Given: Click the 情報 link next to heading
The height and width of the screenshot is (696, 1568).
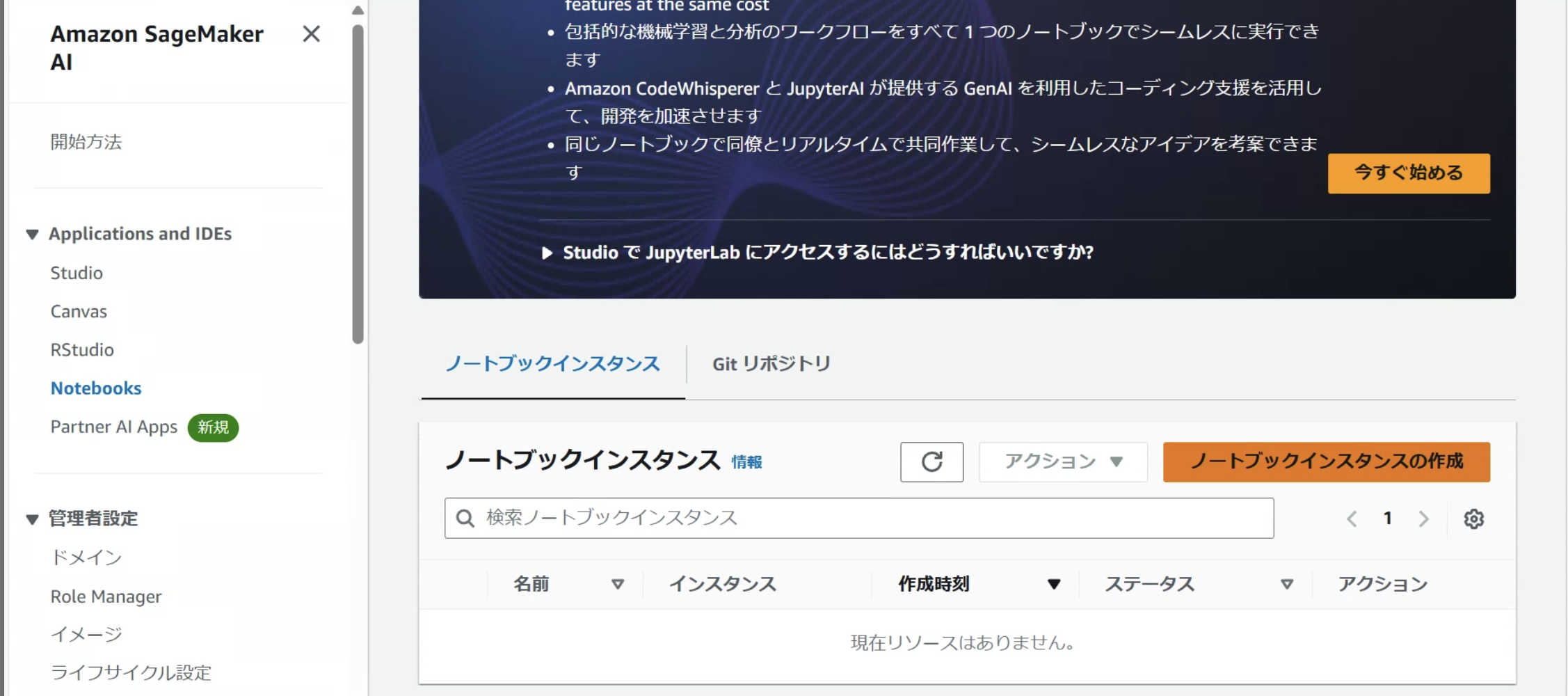Looking at the screenshot, I should tap(746, 463).
